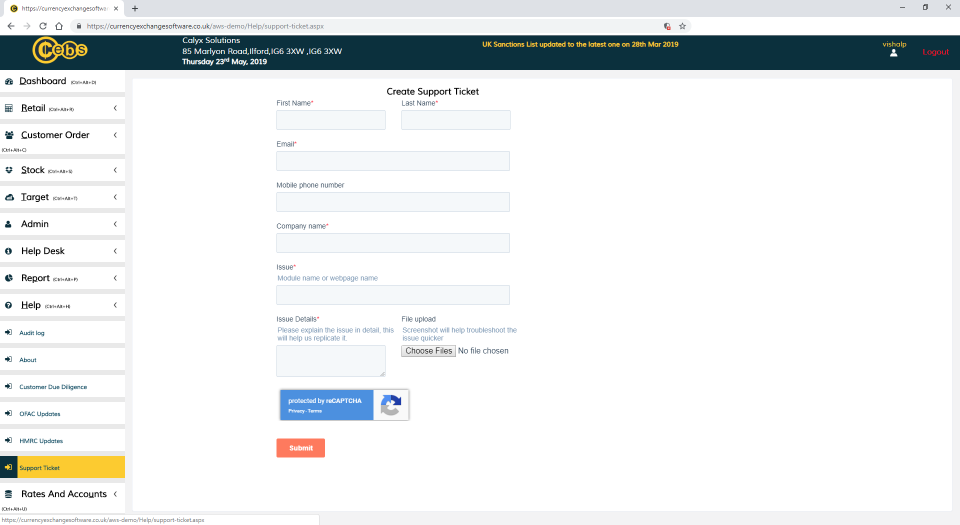
Task: Click the user profile icon under vishalp
Action: coord(894,53)
